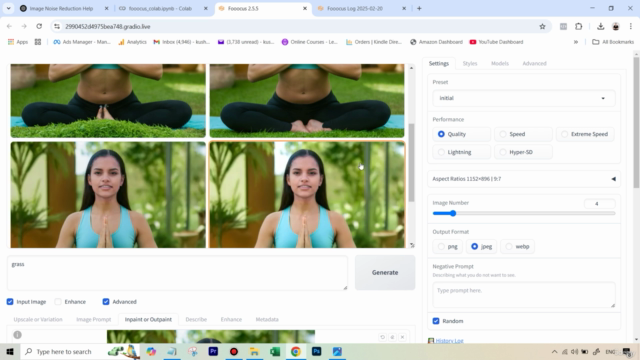This screenshot has width=640, height=360.
Task: Choose png output format
Action: [x=448, y=246]
